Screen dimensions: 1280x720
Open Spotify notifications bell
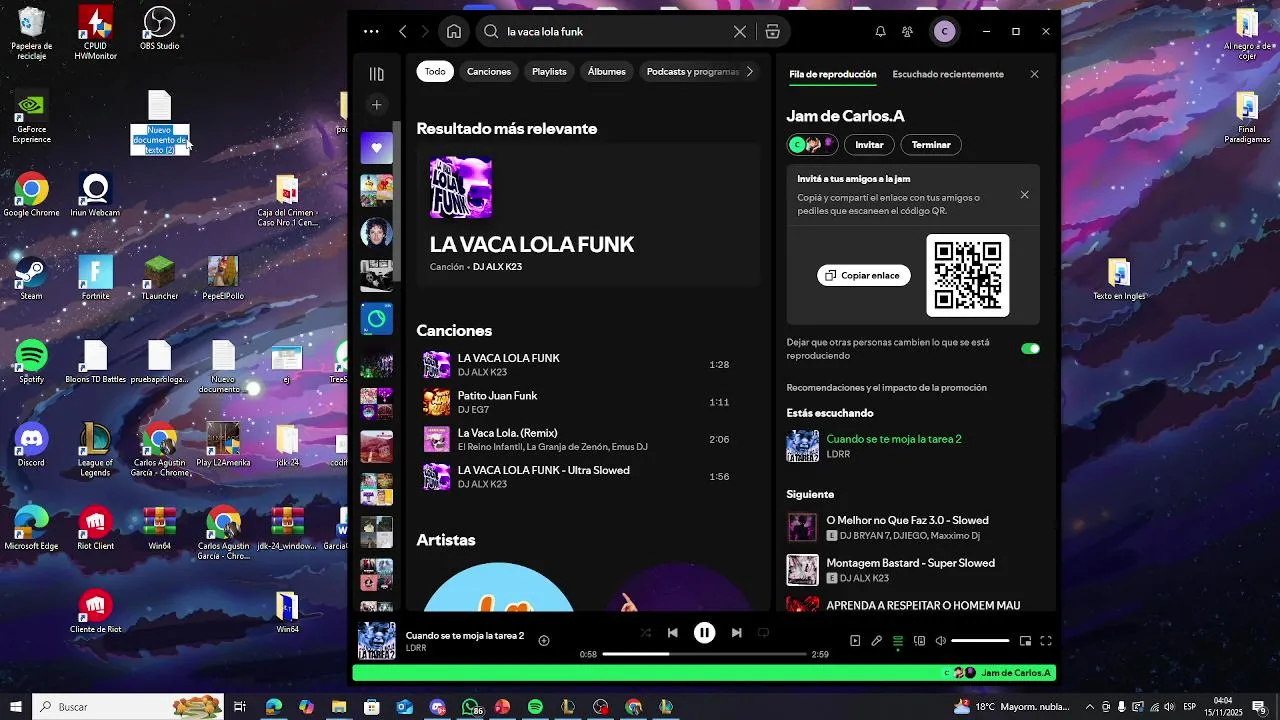tap(880, 32)
